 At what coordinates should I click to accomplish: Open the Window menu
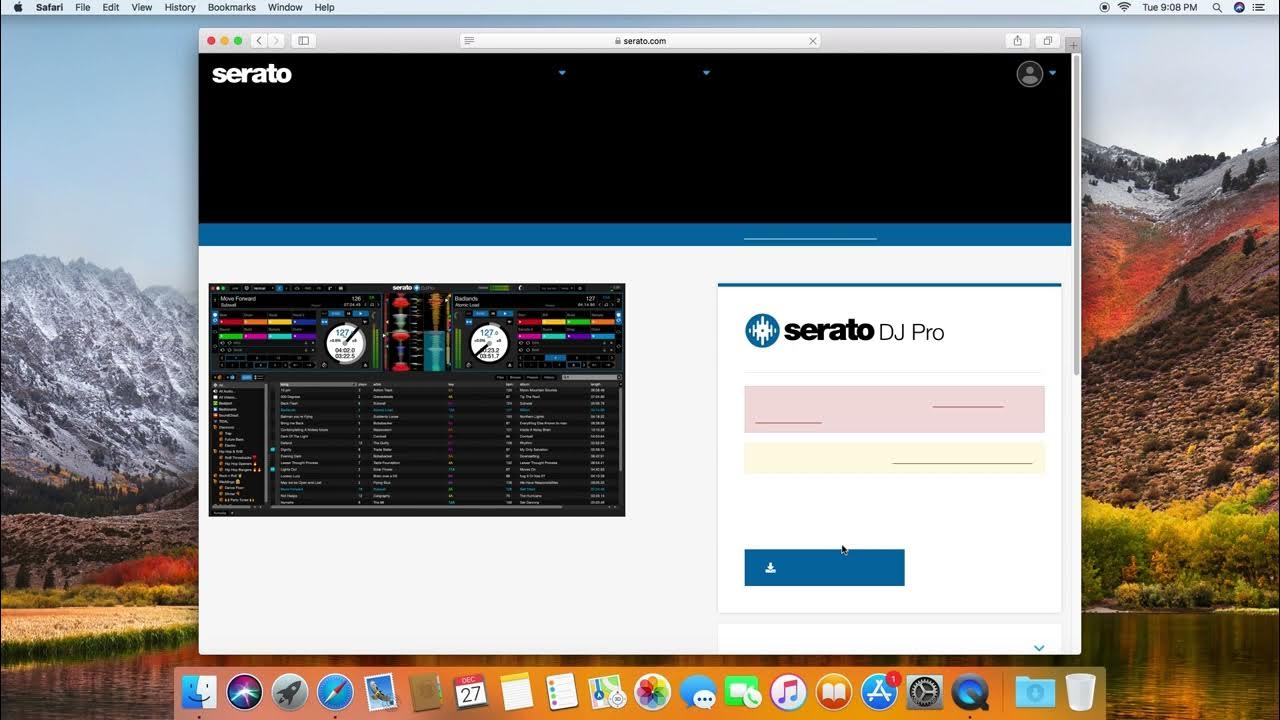pyautogui.click(x=285, y=7)
